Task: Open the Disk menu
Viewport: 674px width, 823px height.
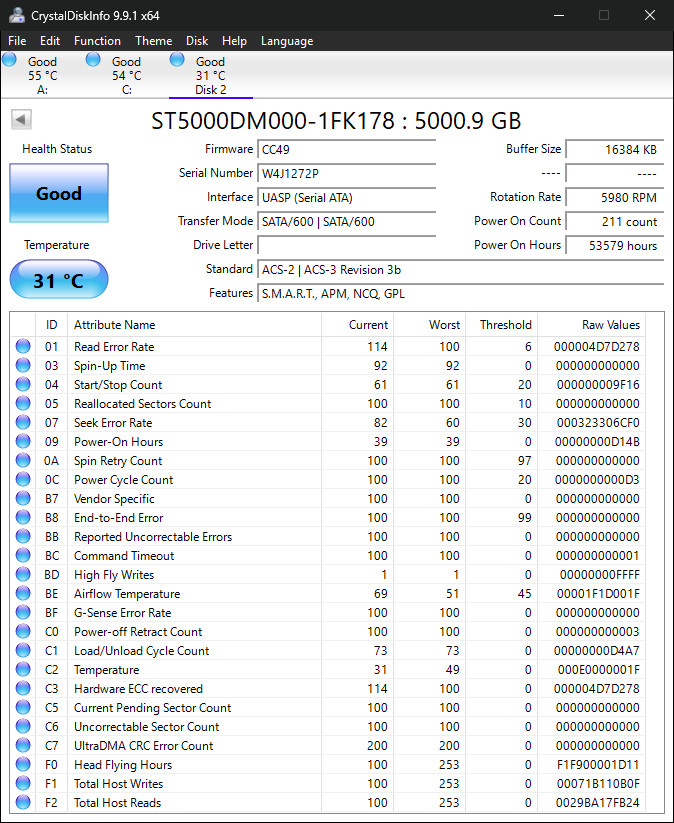Action: (x=197, y=41)
